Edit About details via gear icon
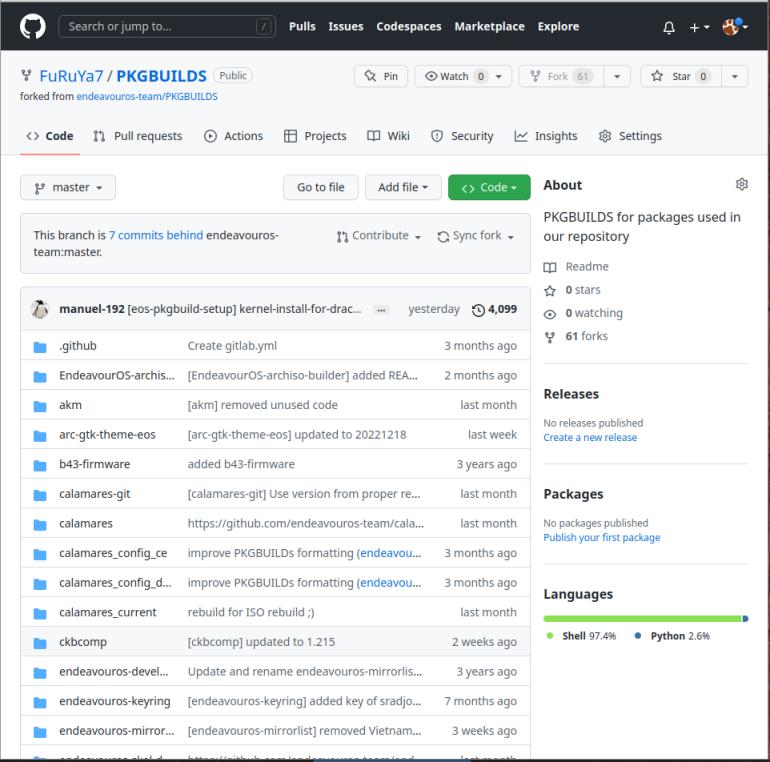Image resolution: width=770 pixels, height=762 pixels. [742, 184]
